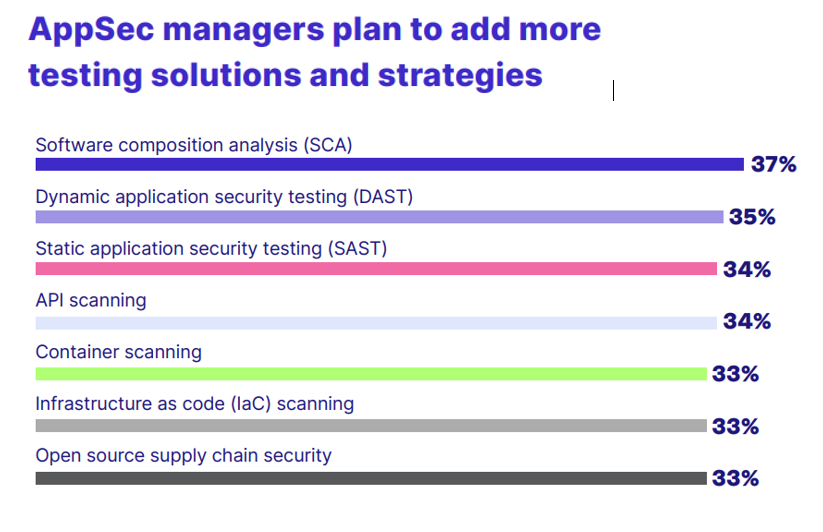This screenshot has width=823, height=532.
Task: Click the dark blue SCA bar
Action: coord(389,165)
